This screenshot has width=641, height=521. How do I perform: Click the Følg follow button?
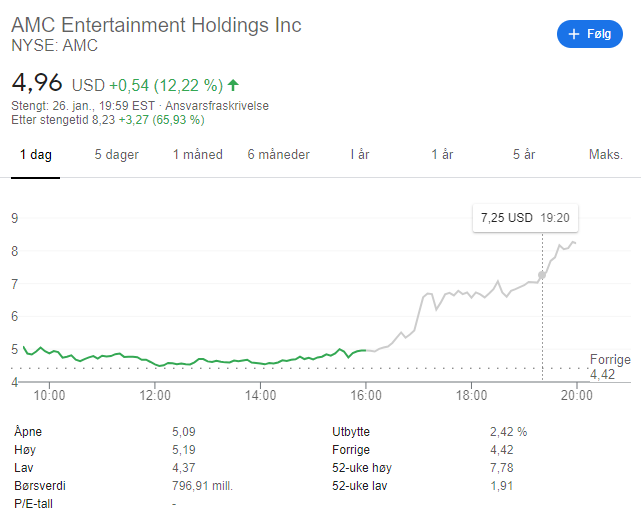point(589,34)
